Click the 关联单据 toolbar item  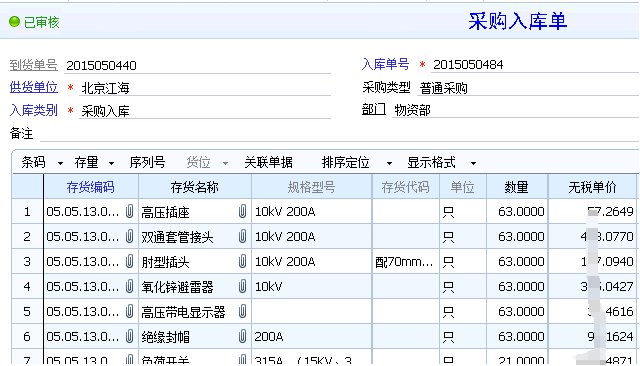(x=268, y=162)
